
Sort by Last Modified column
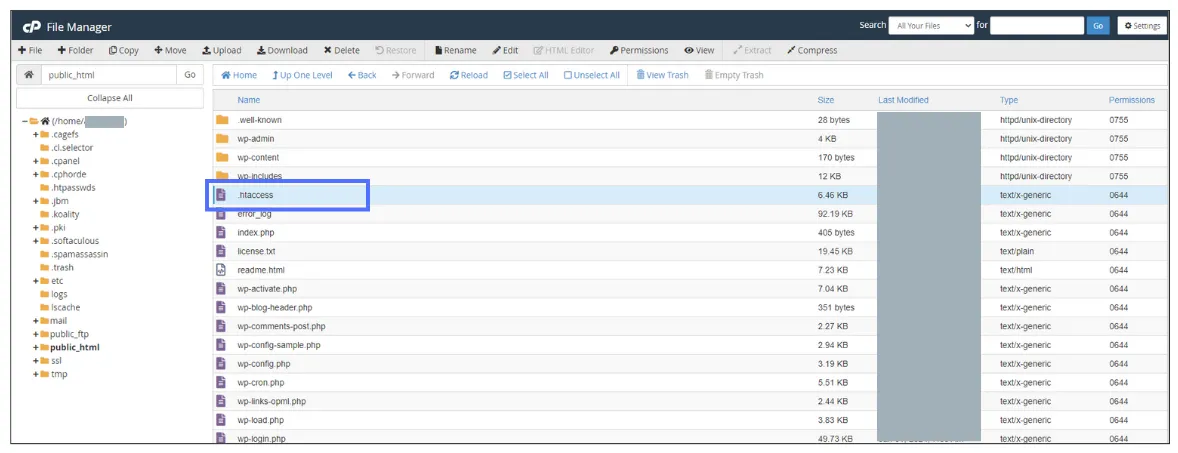(903, 100)
